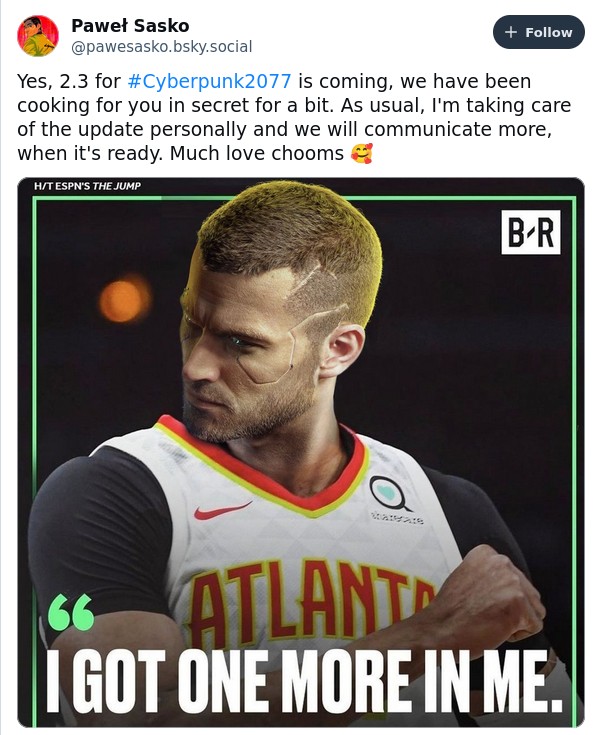Click the green quotation mark icon
The width and height of the screenshot is (600, 735).
[71, 612]
